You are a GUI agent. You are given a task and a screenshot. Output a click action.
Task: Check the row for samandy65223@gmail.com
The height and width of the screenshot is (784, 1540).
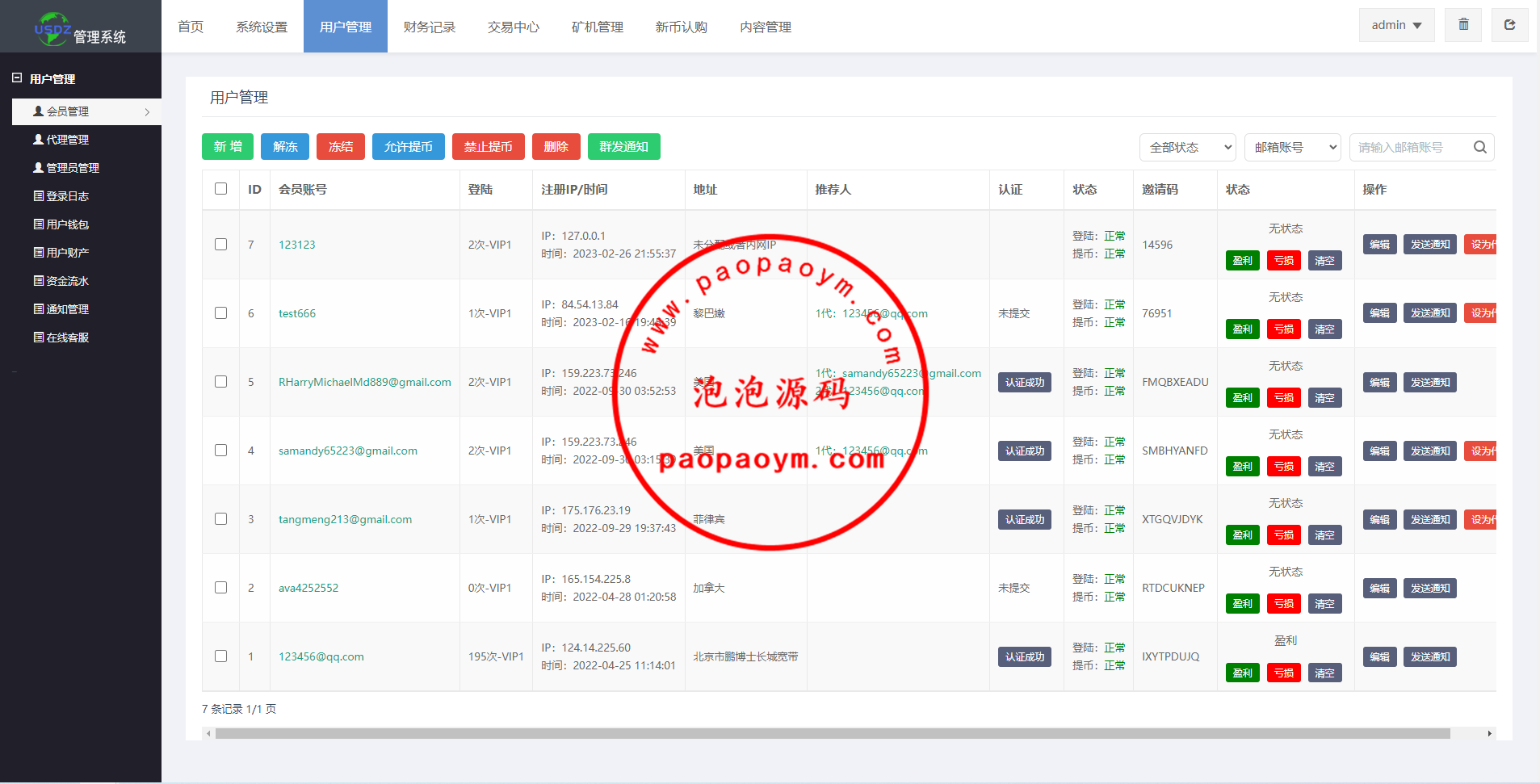click(220, 450)
